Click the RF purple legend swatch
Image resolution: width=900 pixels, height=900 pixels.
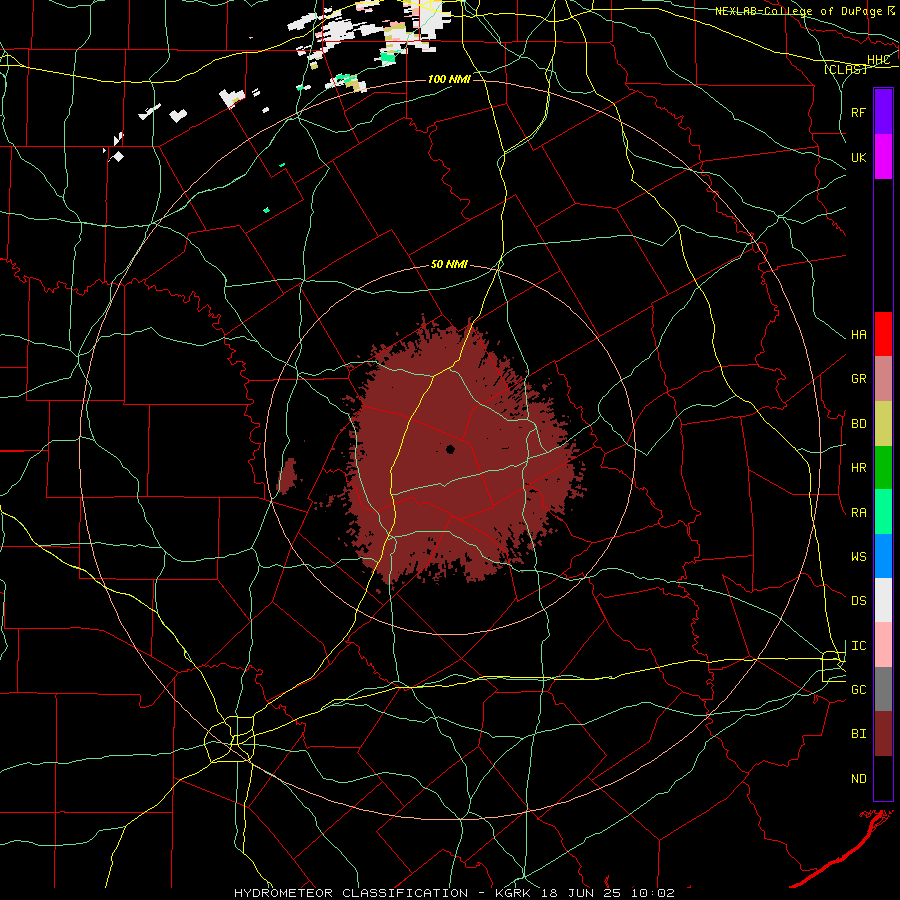click(x=883, y=112)
